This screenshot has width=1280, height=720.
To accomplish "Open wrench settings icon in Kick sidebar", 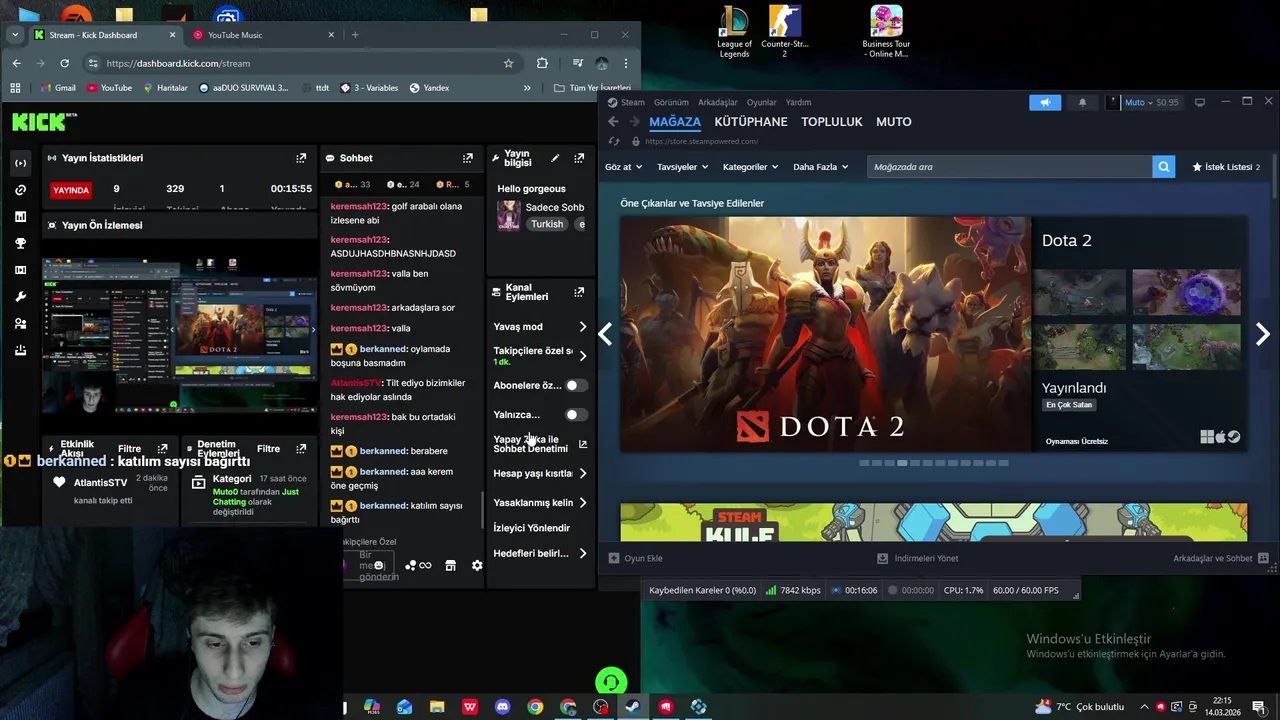I will click(x=20, y=297).
